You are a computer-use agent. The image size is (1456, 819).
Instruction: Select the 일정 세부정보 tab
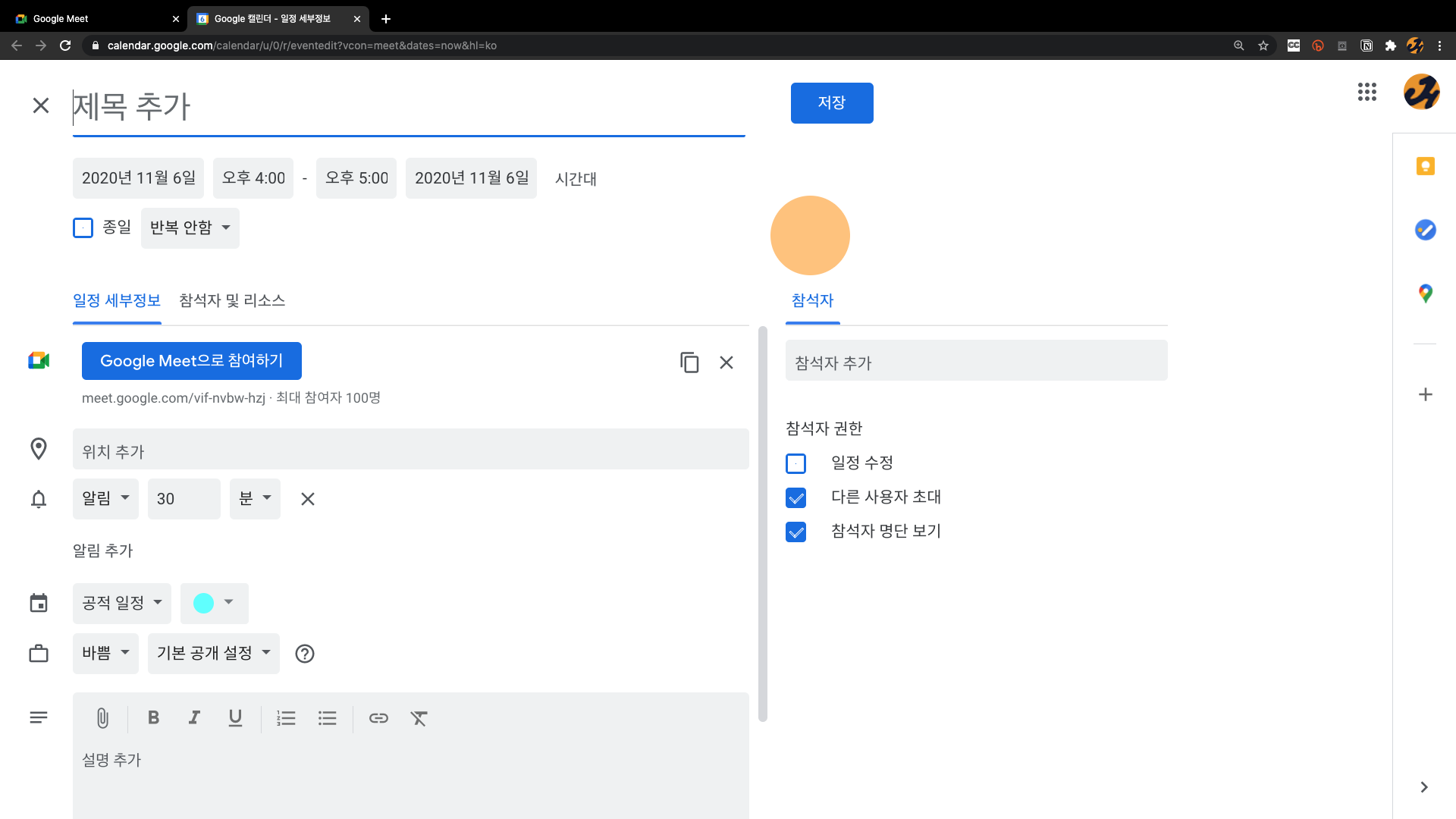coord(117,300)
